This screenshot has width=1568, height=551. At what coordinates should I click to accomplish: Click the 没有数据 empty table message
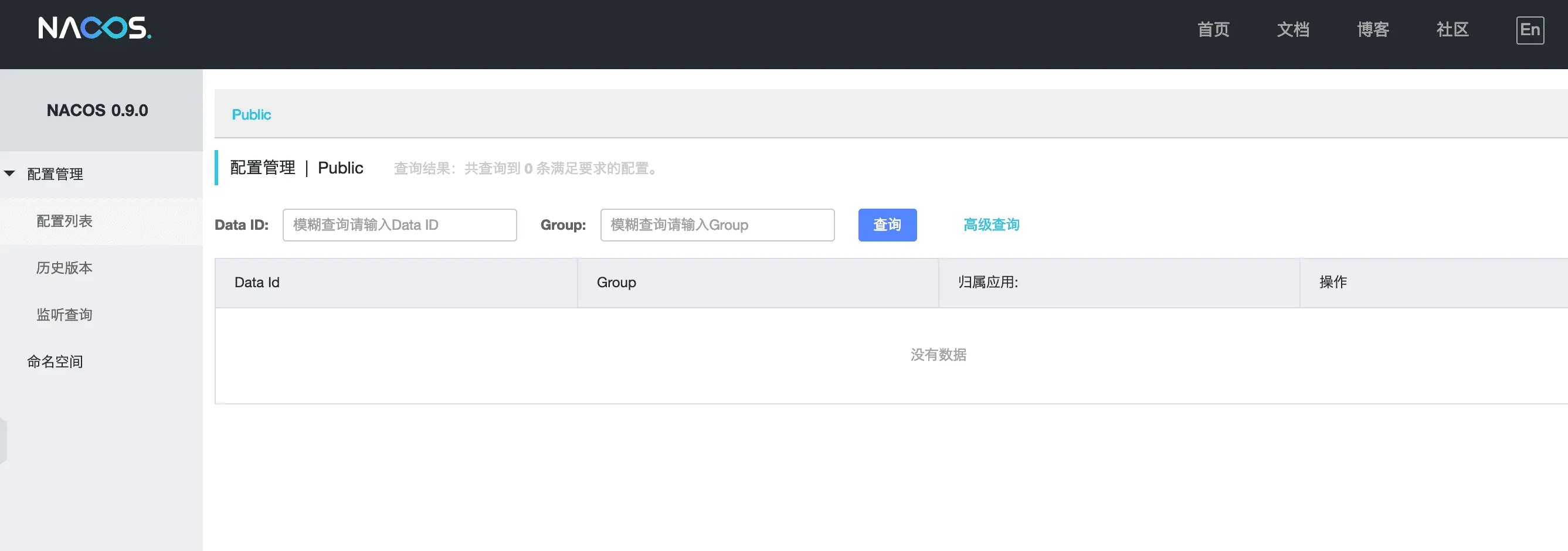[938, 355]
